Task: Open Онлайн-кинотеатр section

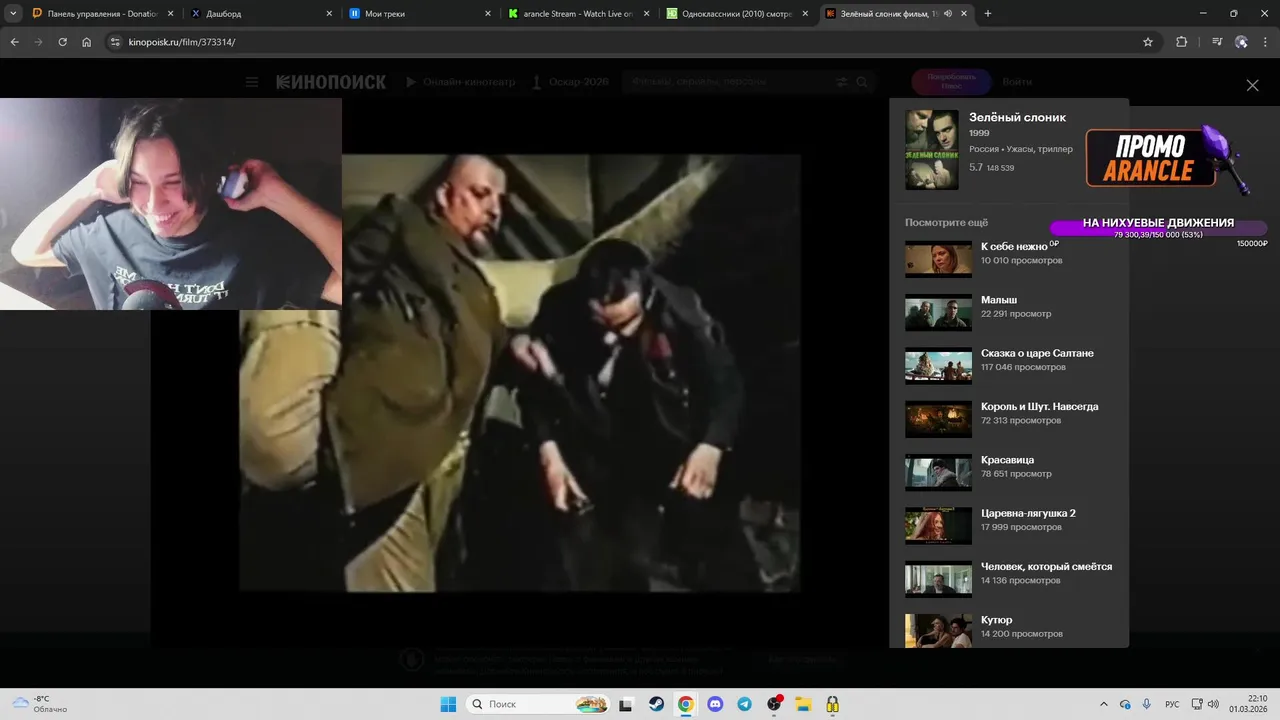Action: [x=460, y=82]
